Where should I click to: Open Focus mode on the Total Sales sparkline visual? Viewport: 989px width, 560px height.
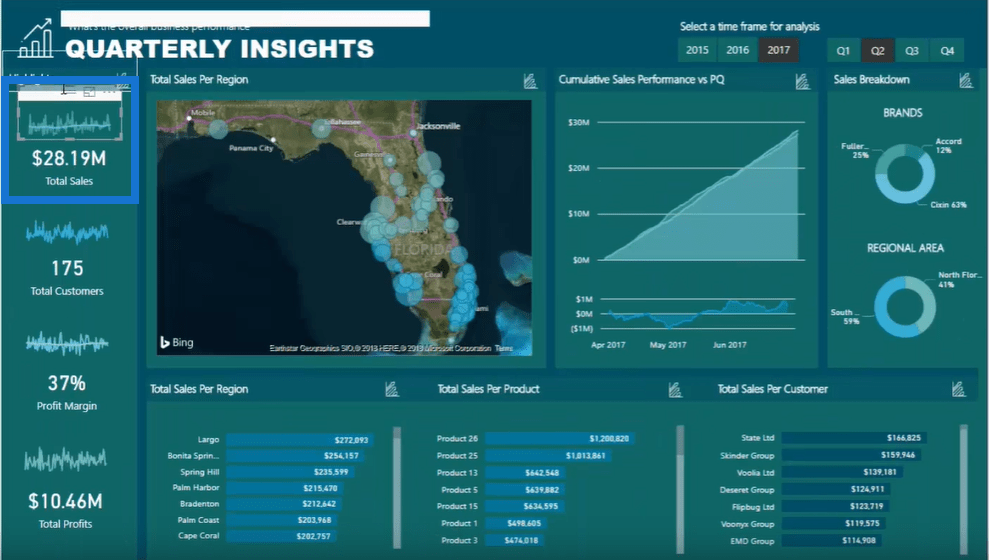[x=90, y=92]
